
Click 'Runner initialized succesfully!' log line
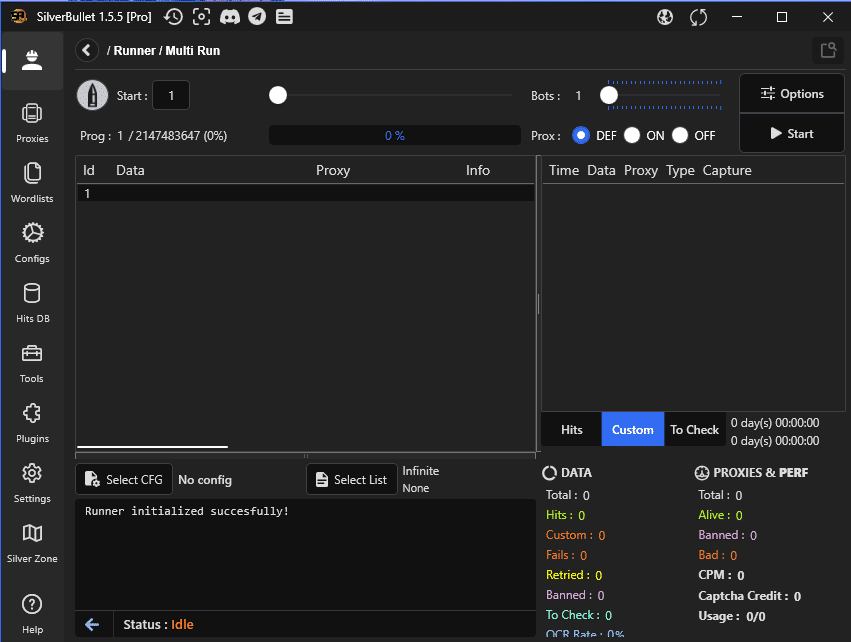point(187,511)
